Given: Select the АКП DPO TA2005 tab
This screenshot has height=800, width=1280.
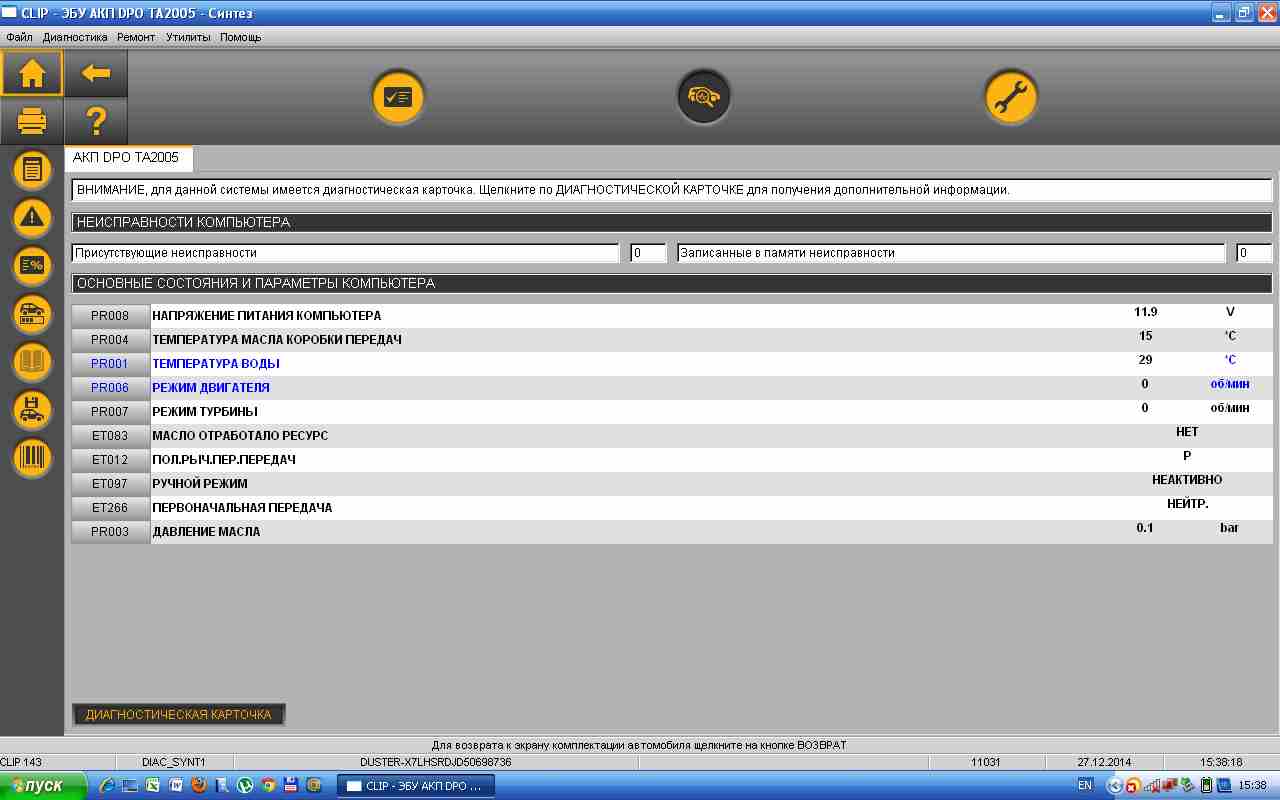Looking at the screenshot, I should [x=127, y=158].
